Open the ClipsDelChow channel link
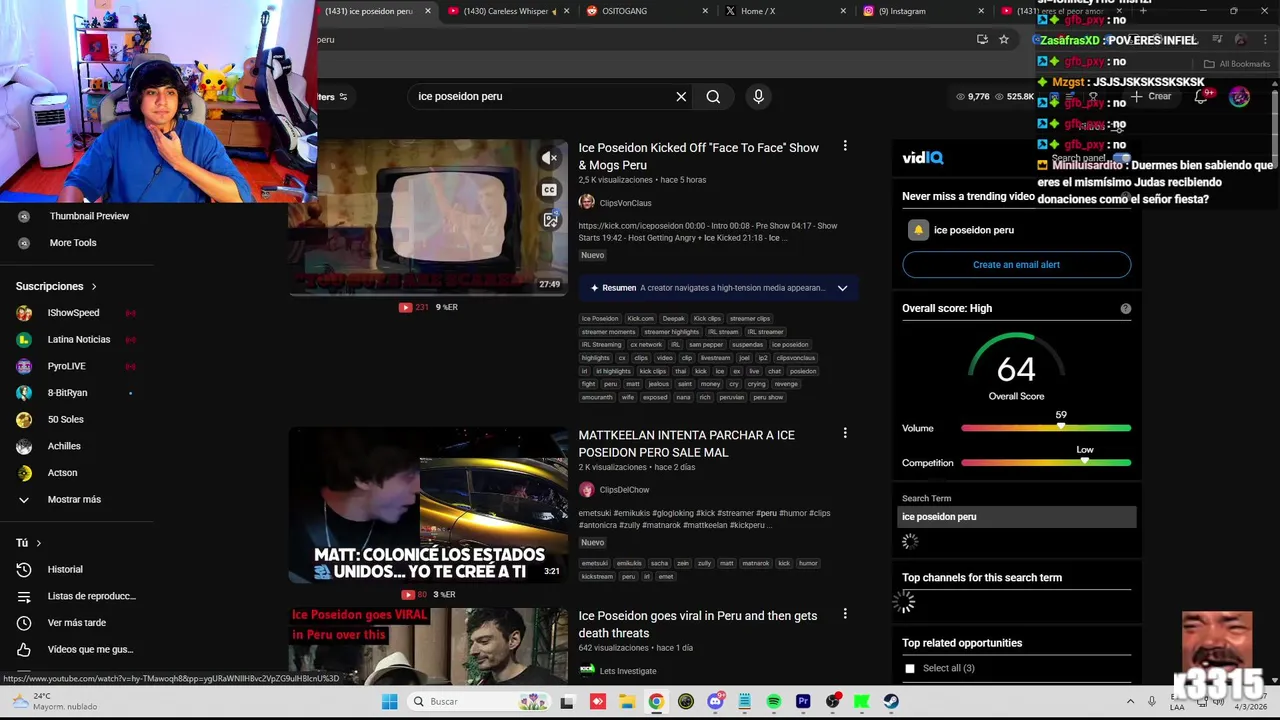1280x720 pixels. click(x=624, y=490)
